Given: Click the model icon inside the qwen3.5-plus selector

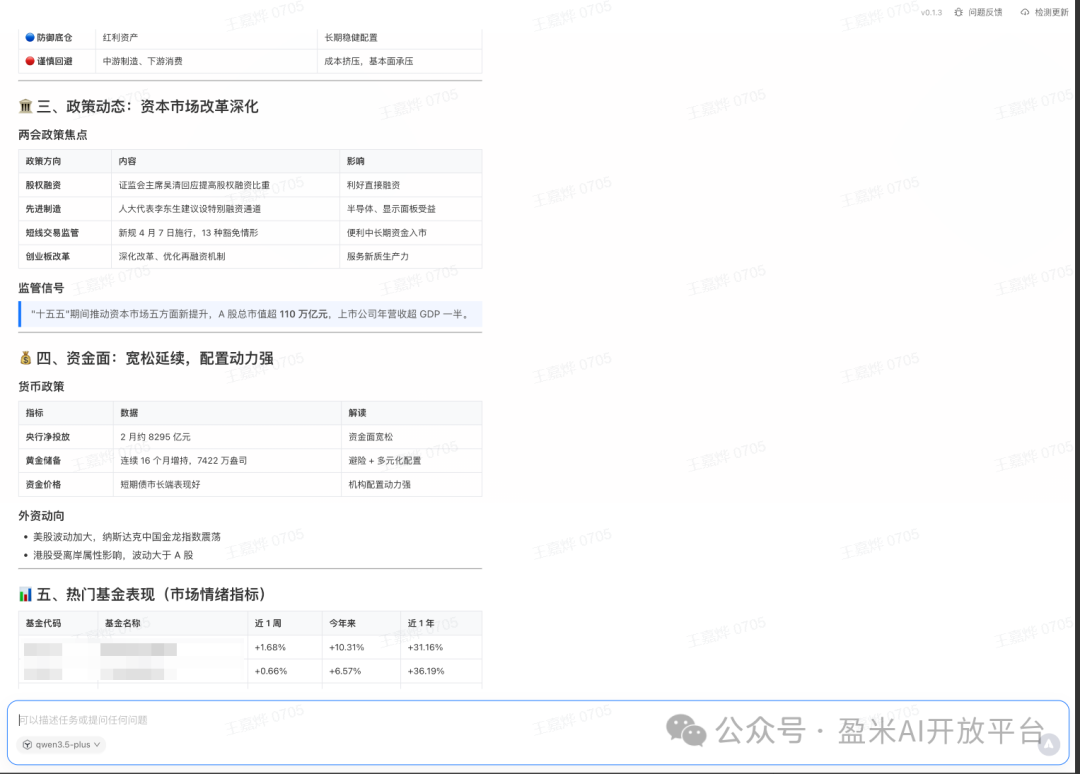Looking at the screenshot, I should [27, 744].
